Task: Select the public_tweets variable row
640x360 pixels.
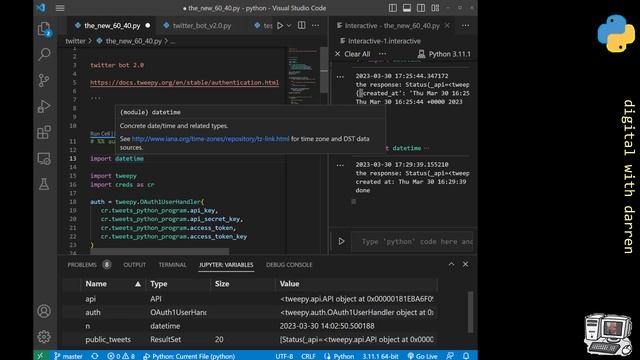Action: (x=250, y=339)
